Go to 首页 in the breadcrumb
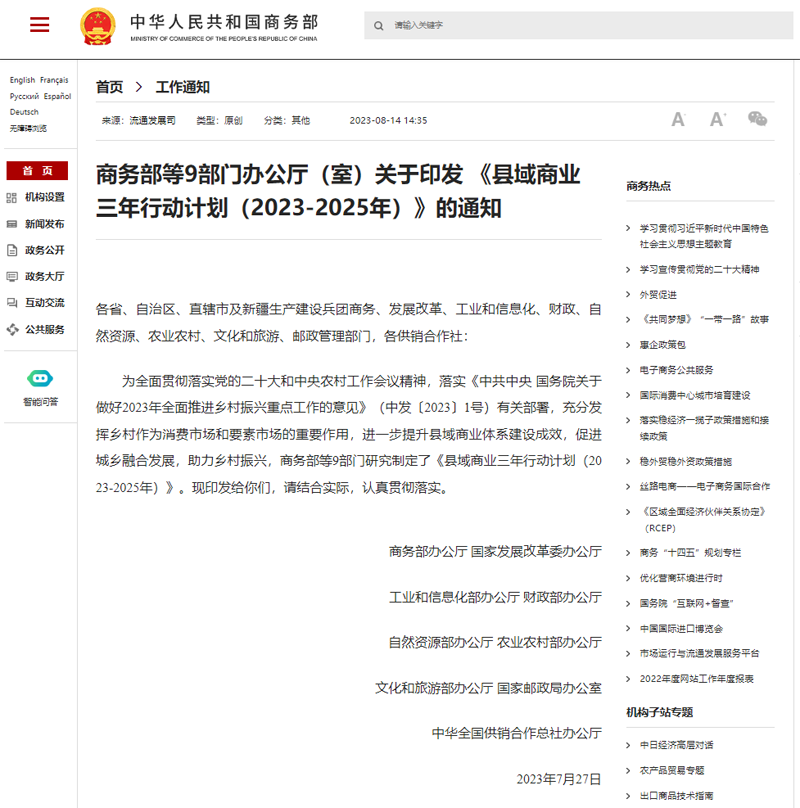800x808 pixels. coord(109,87)
